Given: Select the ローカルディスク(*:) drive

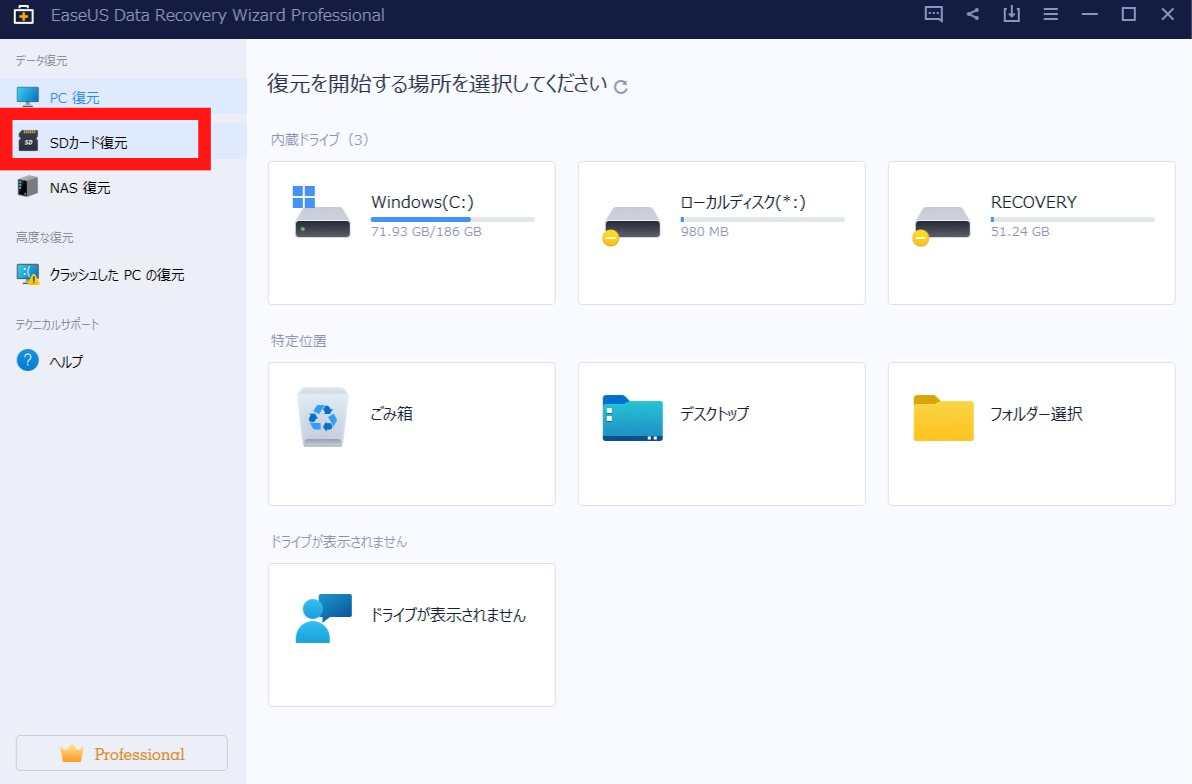Looking at the screenshot, I should 721,232.
